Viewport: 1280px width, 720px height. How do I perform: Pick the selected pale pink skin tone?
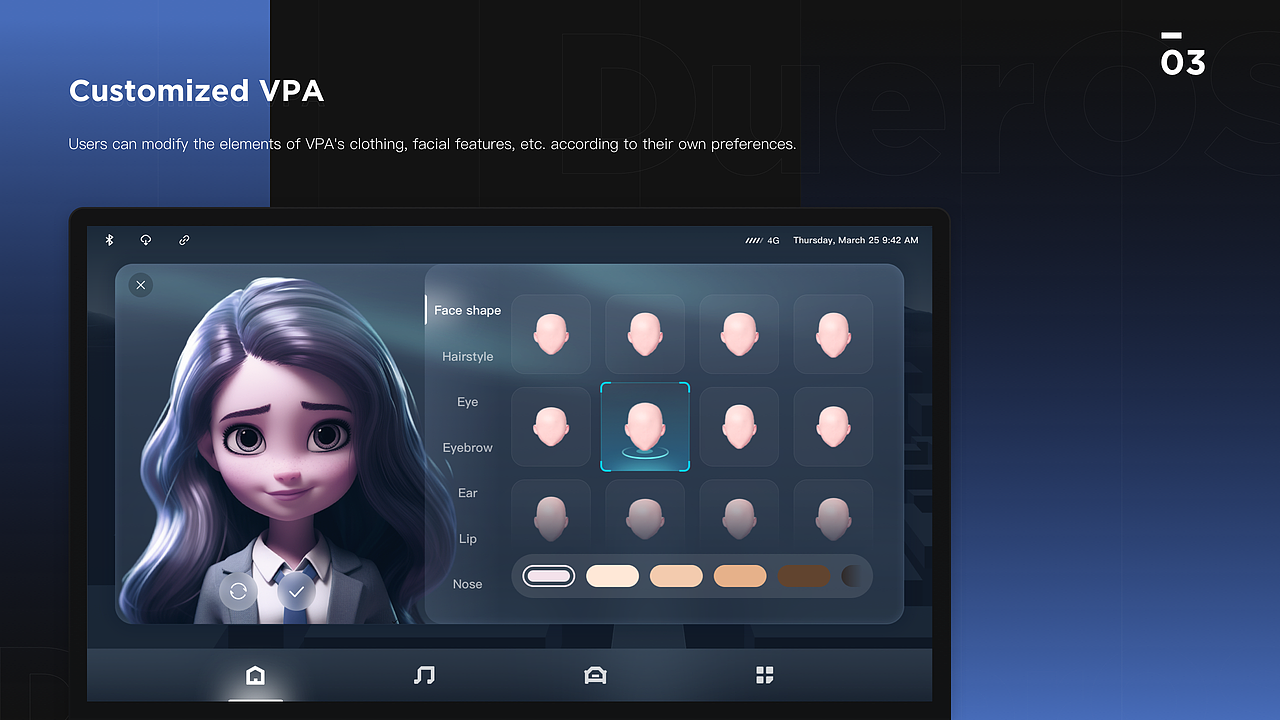(x=549, y=576)
